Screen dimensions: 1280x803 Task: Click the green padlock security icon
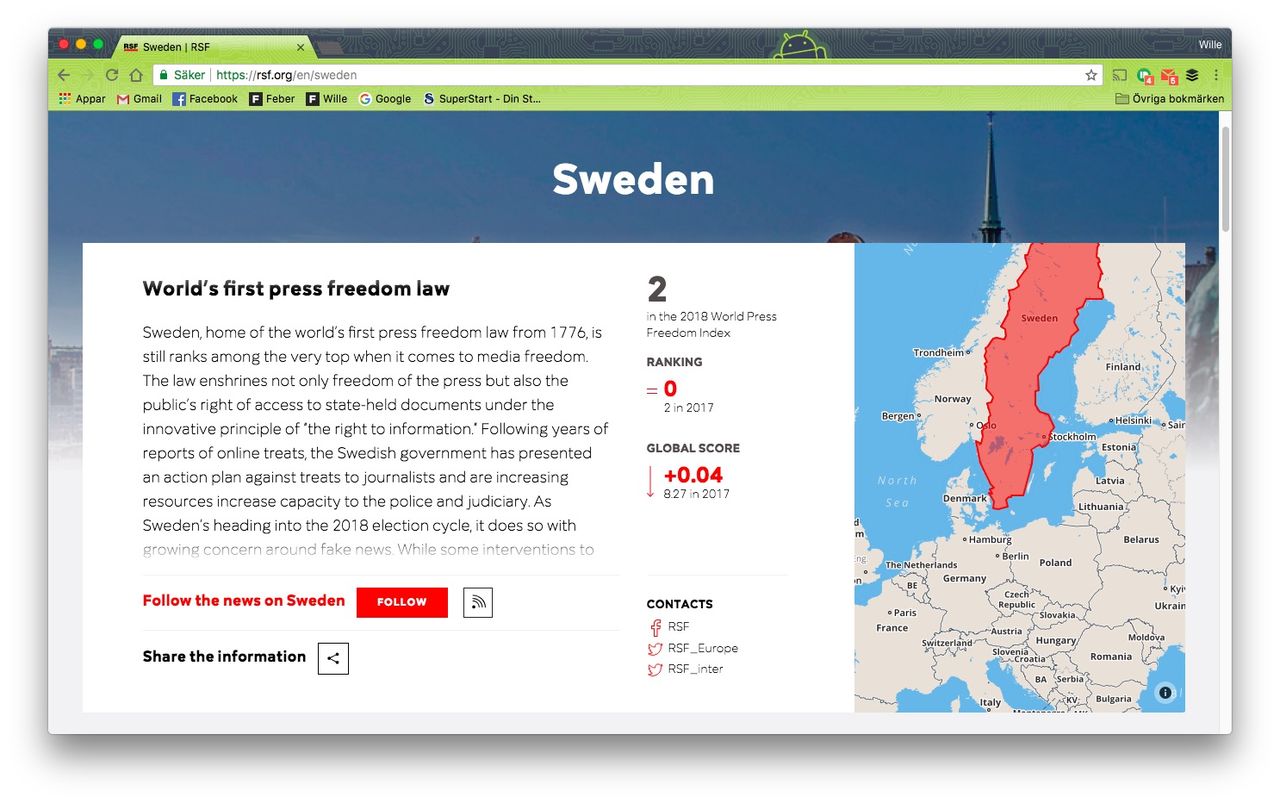click(x=162, y=75)
